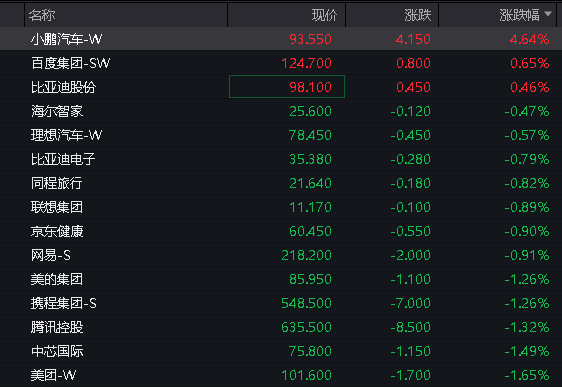Sort by the 现价 column header
Screen dimensions: 562x387
tap(286, 15)
